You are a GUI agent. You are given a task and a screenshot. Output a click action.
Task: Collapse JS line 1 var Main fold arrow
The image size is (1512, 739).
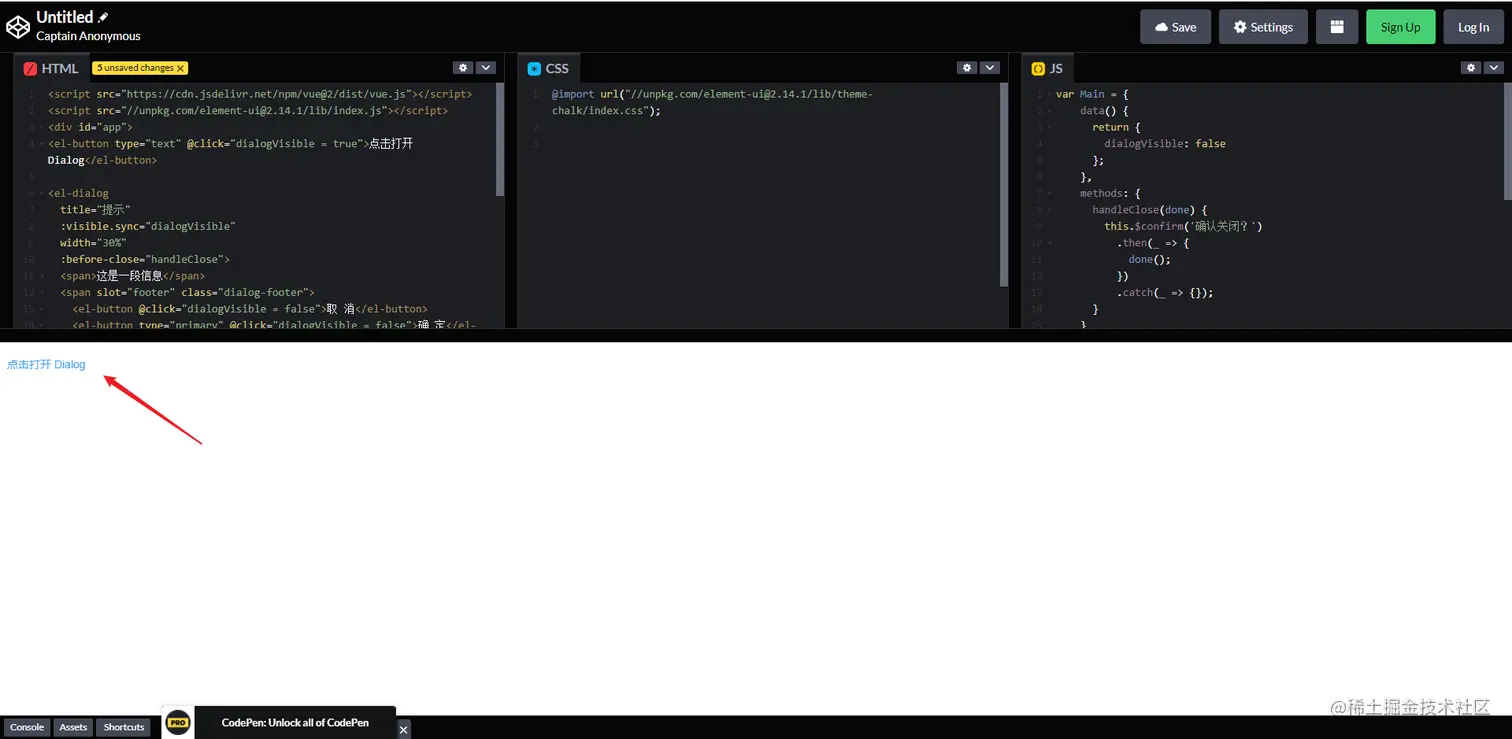[x=1049, y=94]
